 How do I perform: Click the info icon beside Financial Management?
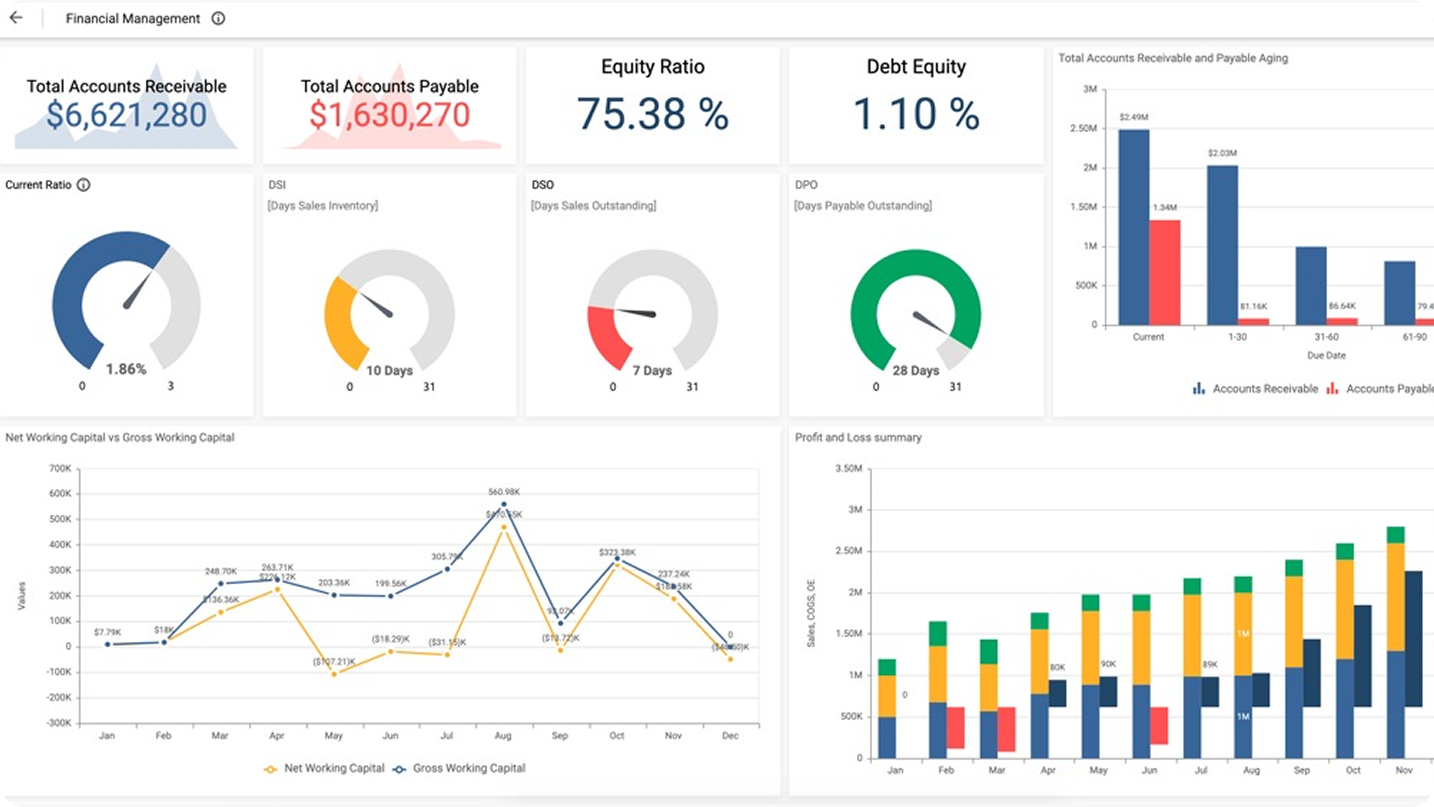[218, 18]
